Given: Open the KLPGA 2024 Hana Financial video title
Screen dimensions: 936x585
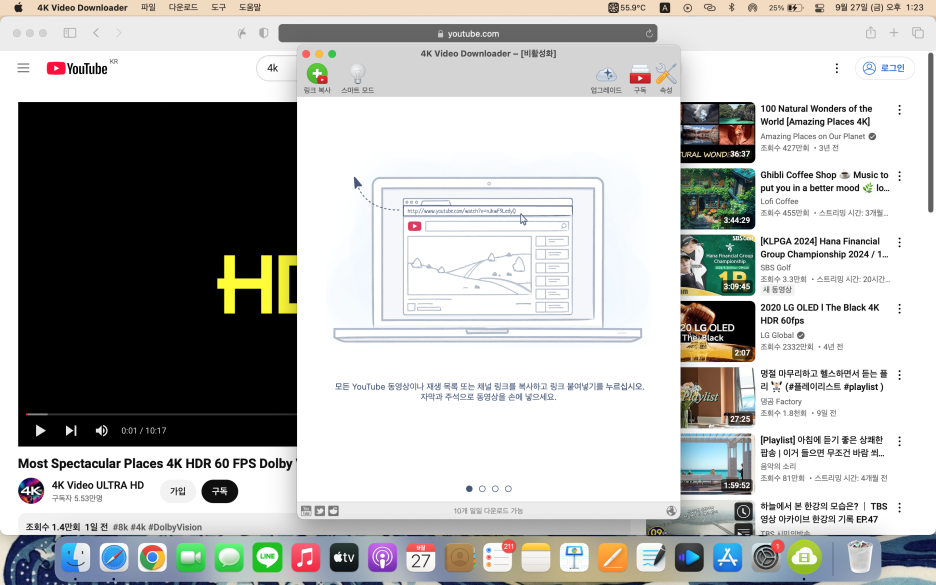Looking at the screenshot, I should [824, 248].
